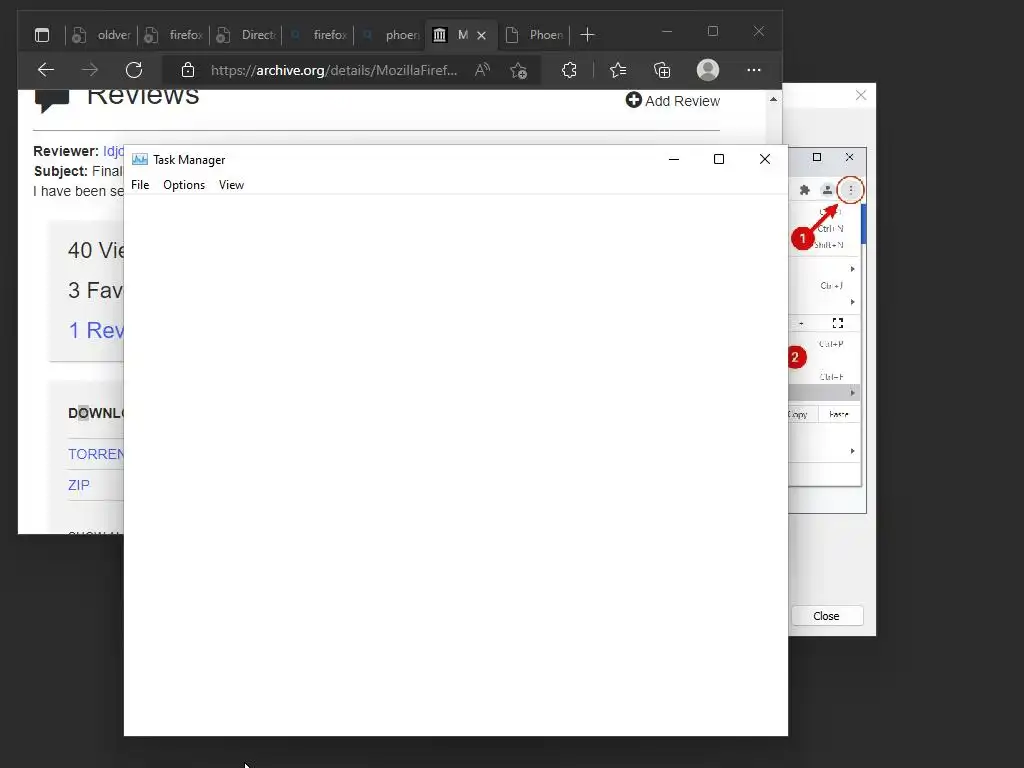Close the active archive.org tab
This screenshot has width=1024, height=768.
click(481, 35)
